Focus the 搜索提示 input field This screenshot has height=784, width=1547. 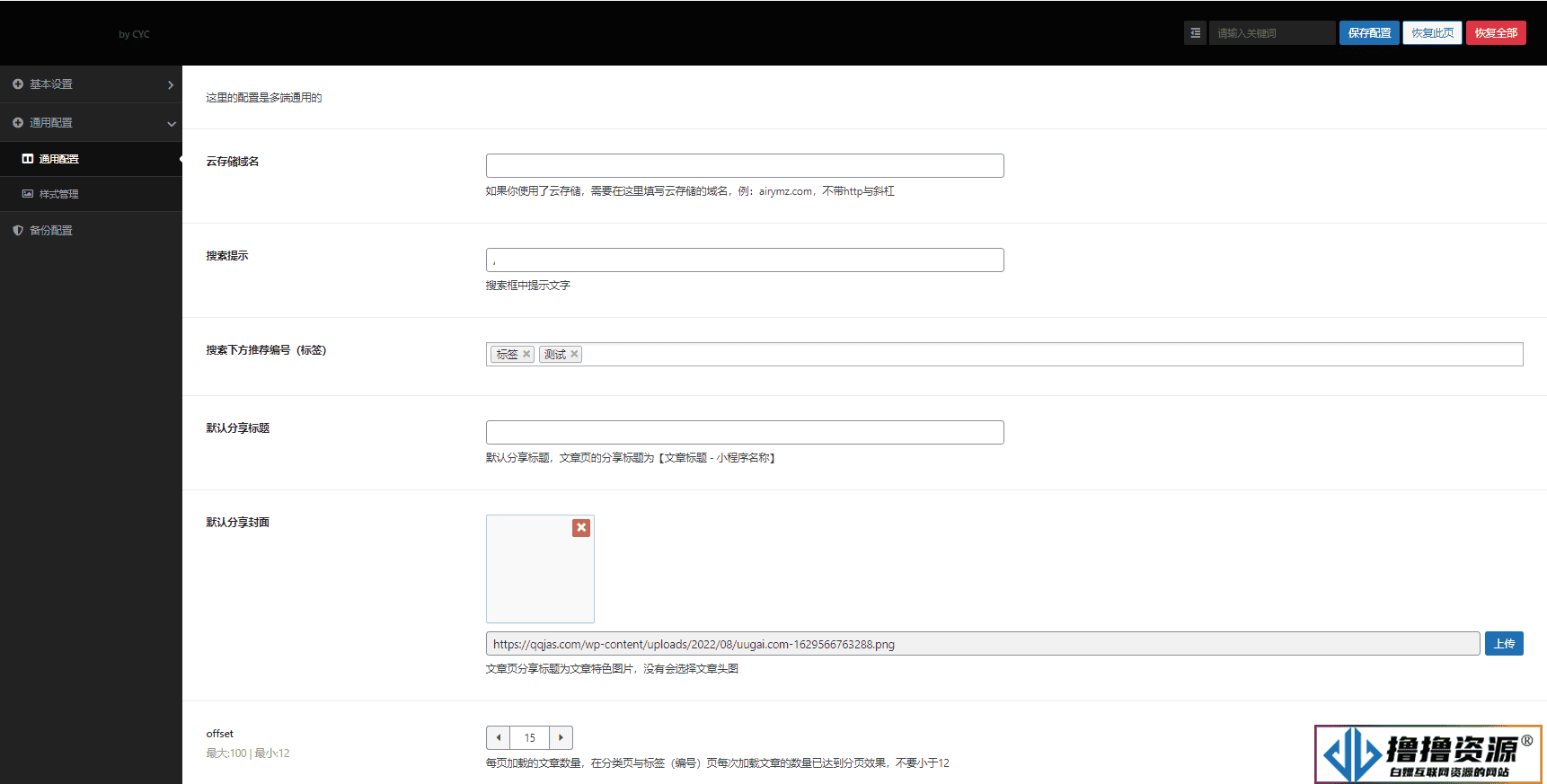pos(745,260)
